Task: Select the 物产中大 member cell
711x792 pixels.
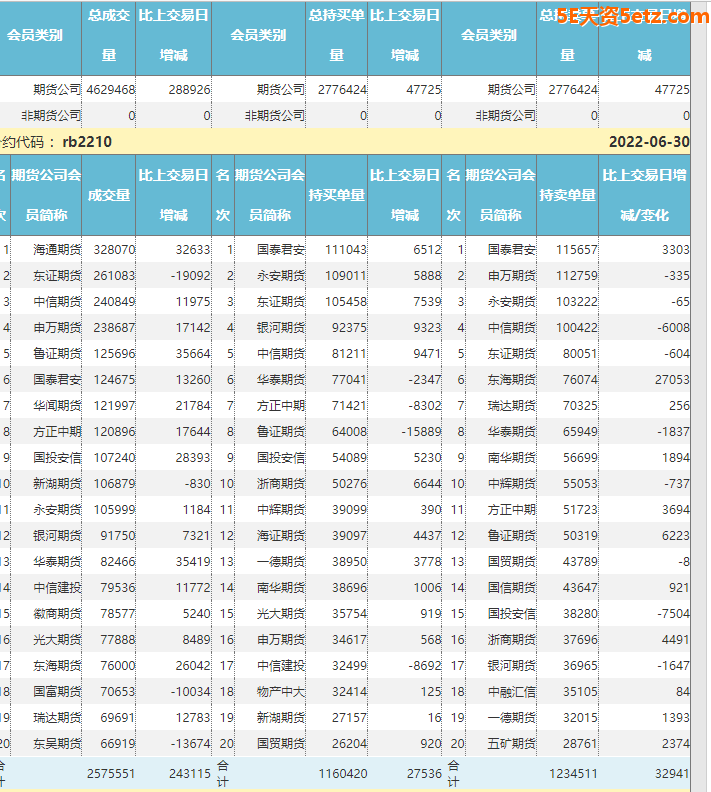Action: (x=280, y=692)
